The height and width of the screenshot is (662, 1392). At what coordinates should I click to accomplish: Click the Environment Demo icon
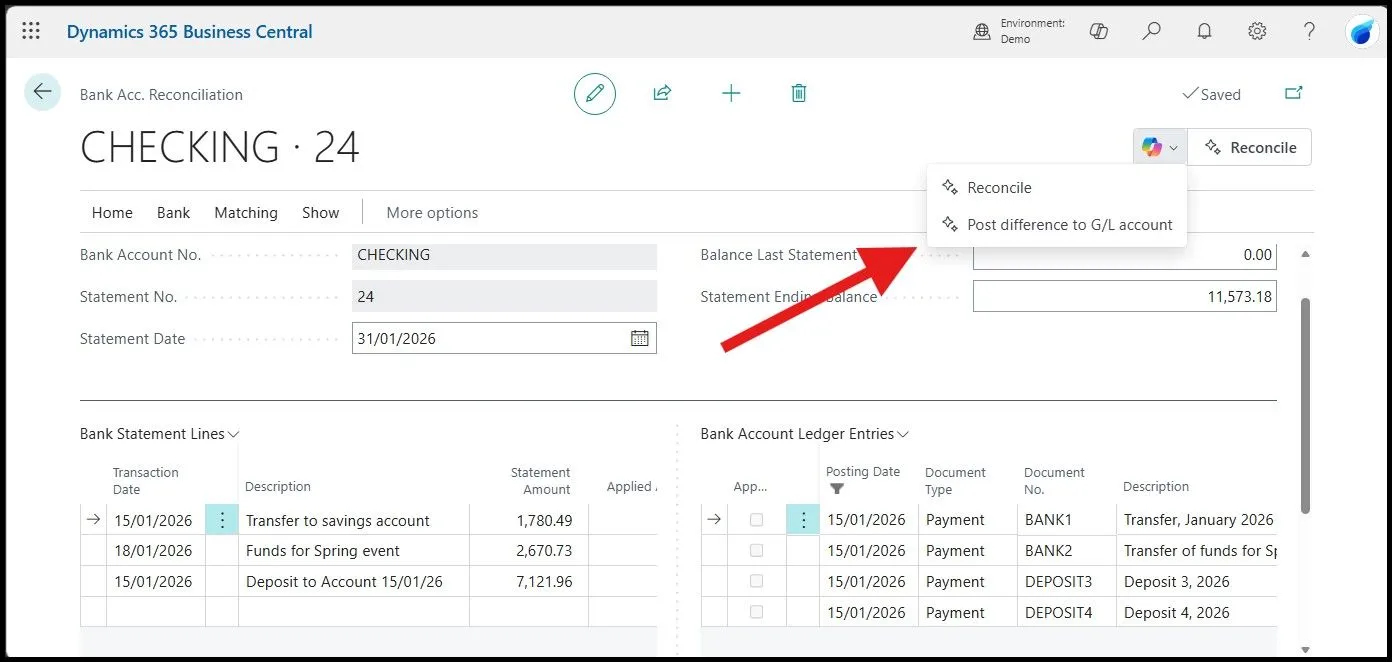[982, 32]
